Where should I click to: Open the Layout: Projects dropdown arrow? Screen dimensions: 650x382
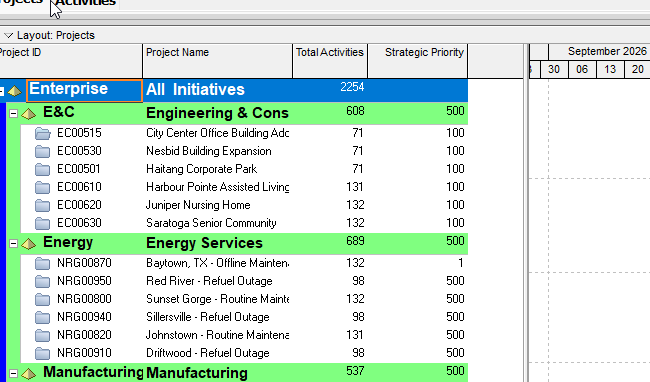pos(8,36)
